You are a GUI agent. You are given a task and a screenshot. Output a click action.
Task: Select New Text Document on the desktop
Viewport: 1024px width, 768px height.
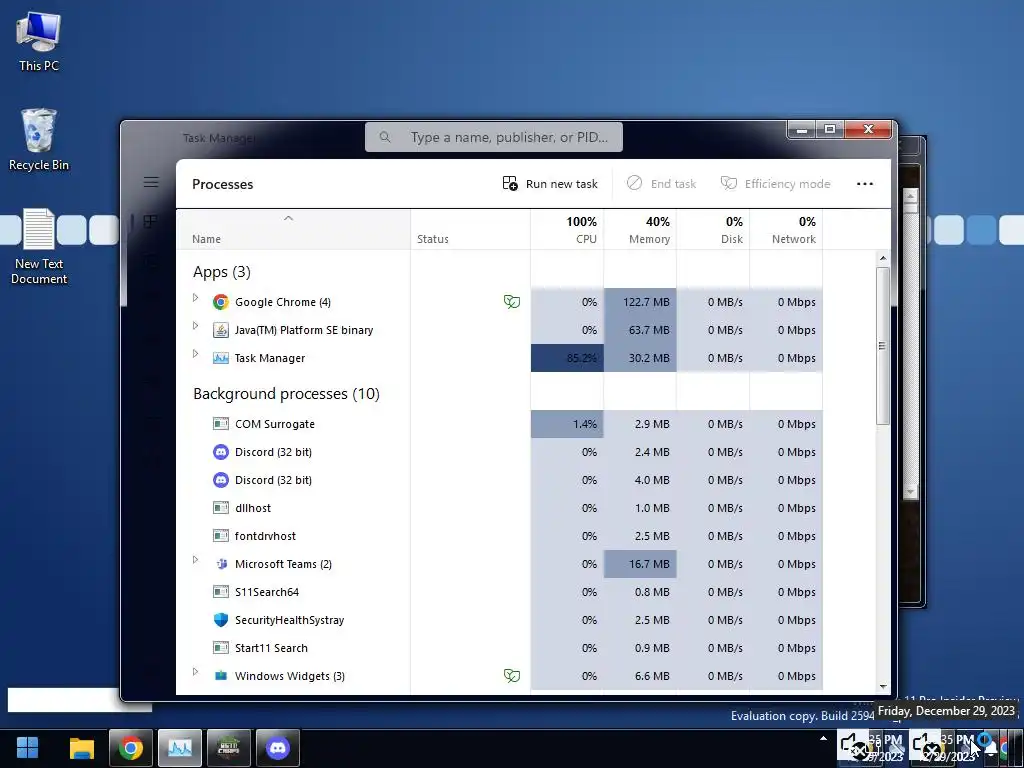pos(39,246)
